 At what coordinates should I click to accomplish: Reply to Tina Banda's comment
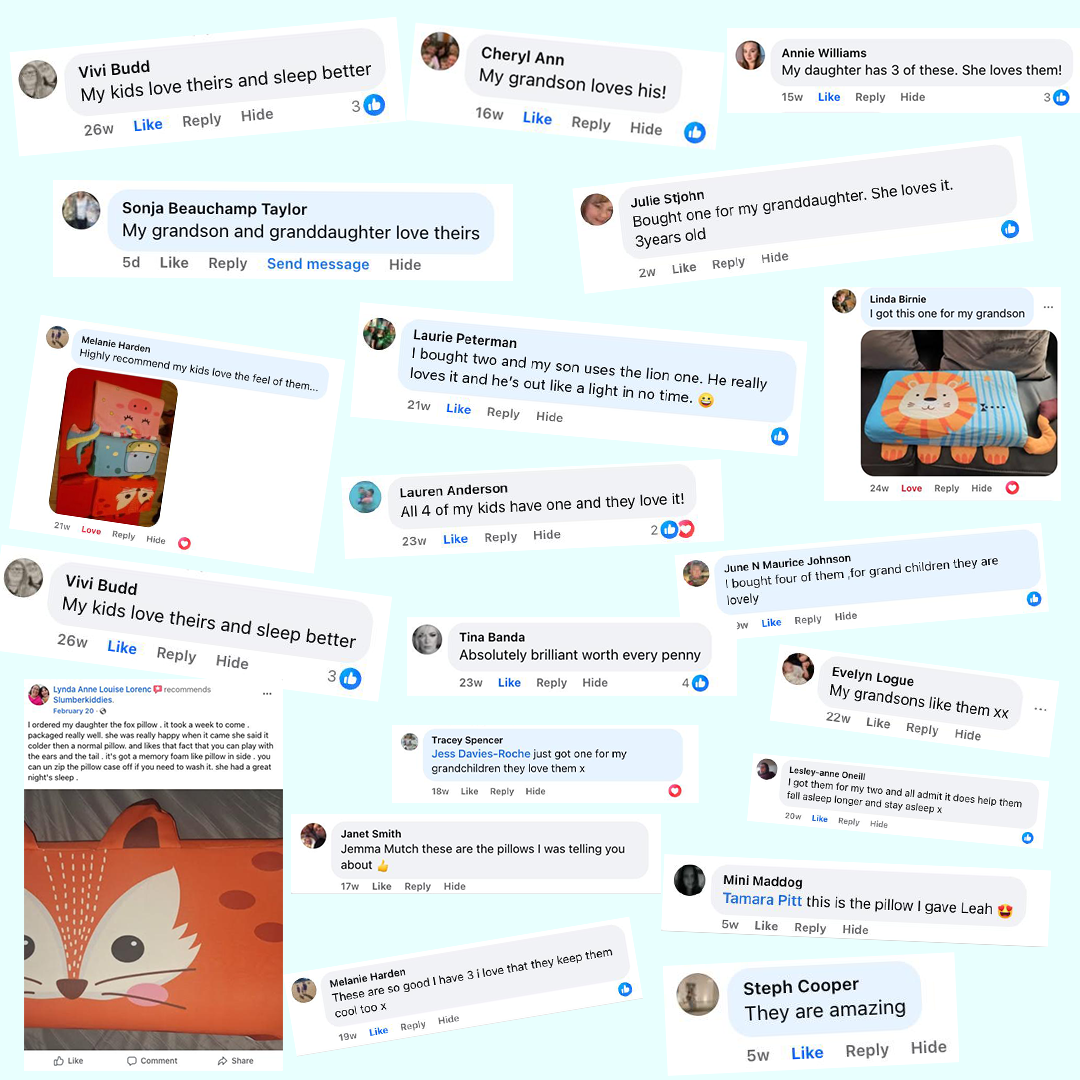click(551, 683)
